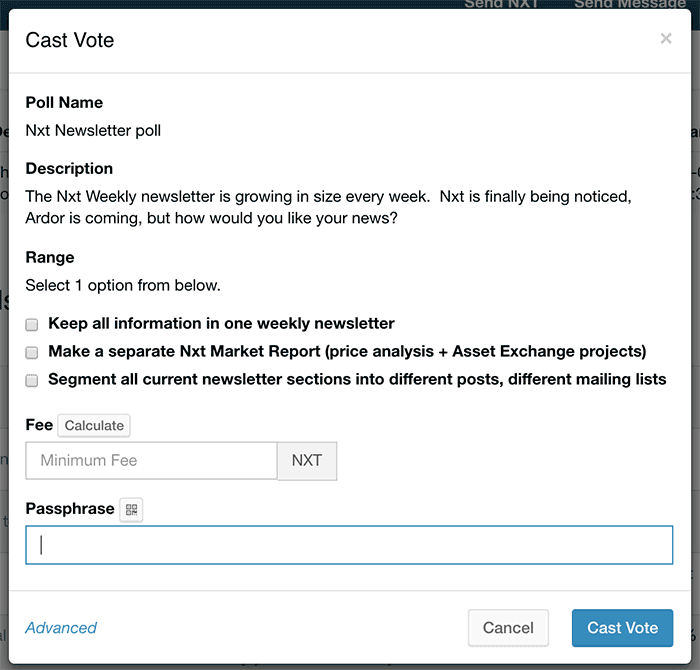Check 'Segment all current newsletter sections' option
700x670 pixels.
32,380
